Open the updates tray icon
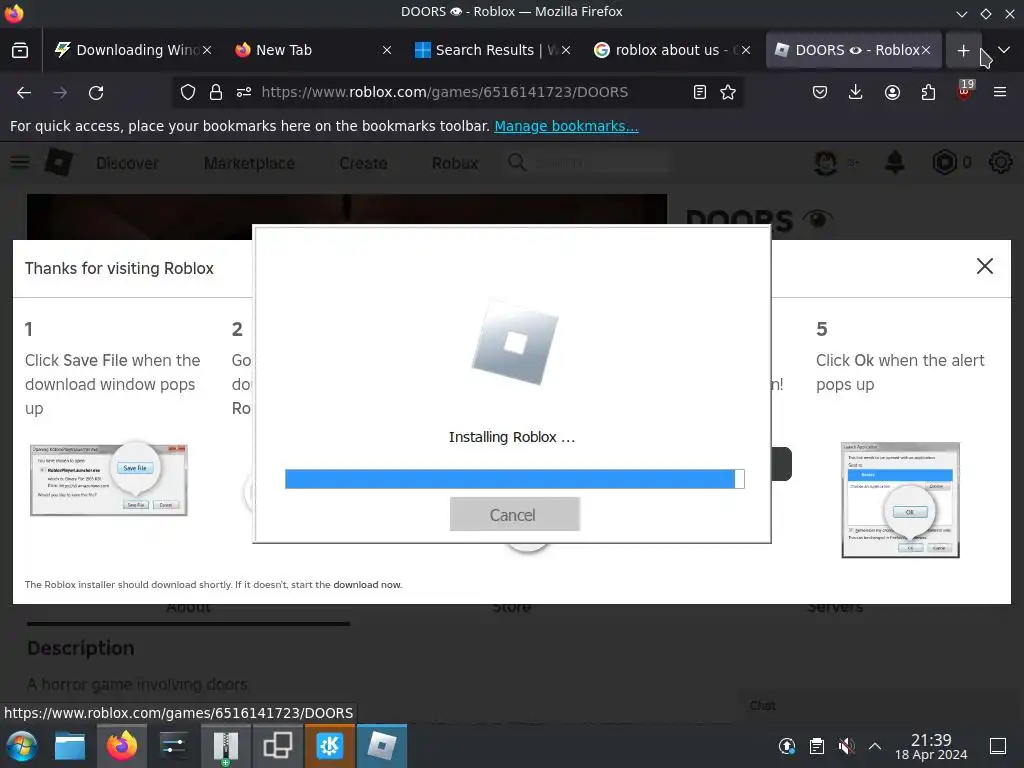This screenshot has height=768, width=1024. 787,746
